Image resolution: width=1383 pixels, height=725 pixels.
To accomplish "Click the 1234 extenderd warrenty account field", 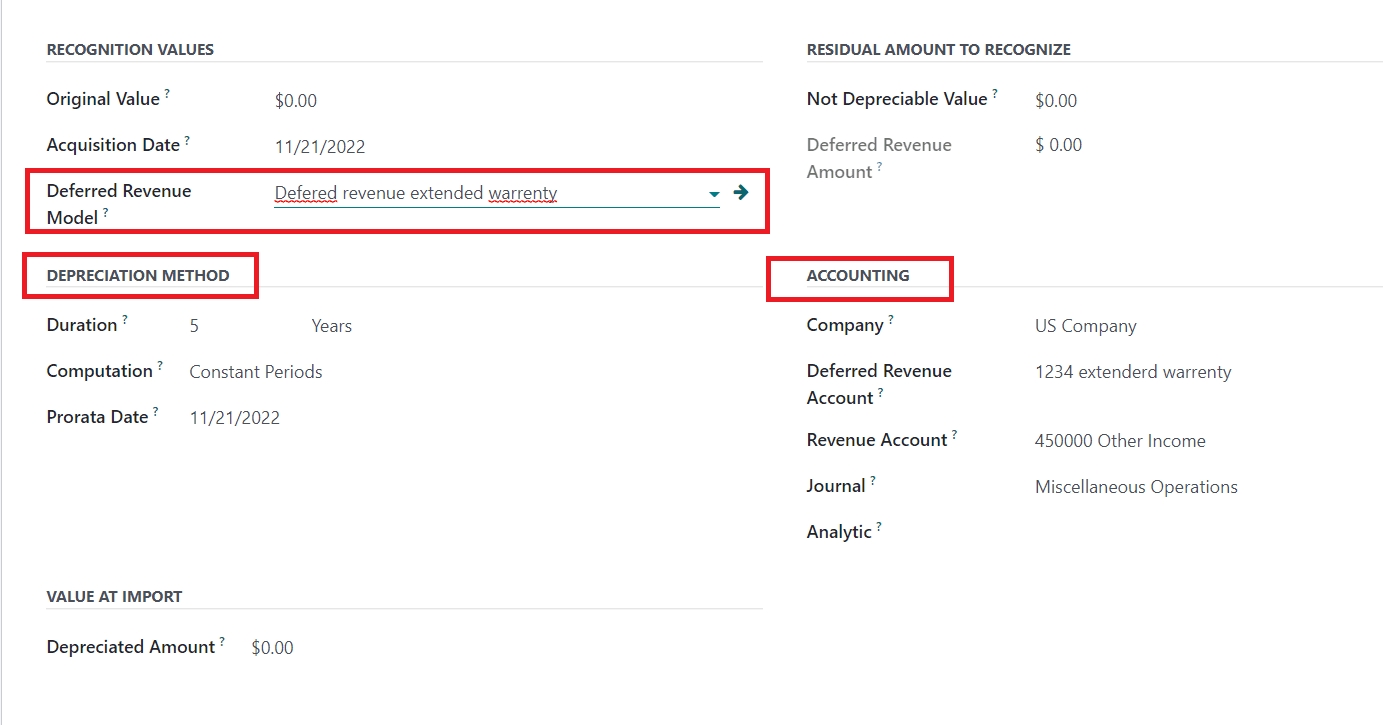I will click(x=1133, y=372).
